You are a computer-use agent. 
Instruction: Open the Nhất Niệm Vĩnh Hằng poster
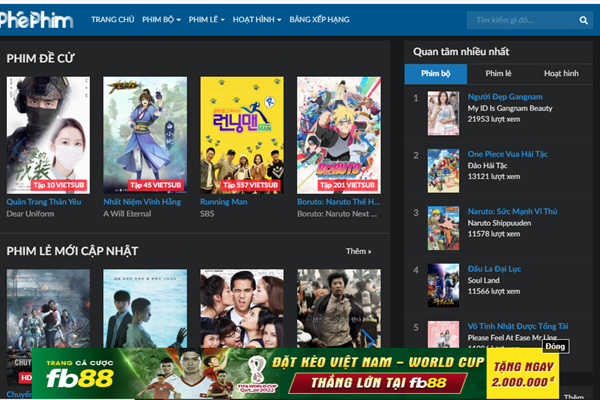(145, 135)
